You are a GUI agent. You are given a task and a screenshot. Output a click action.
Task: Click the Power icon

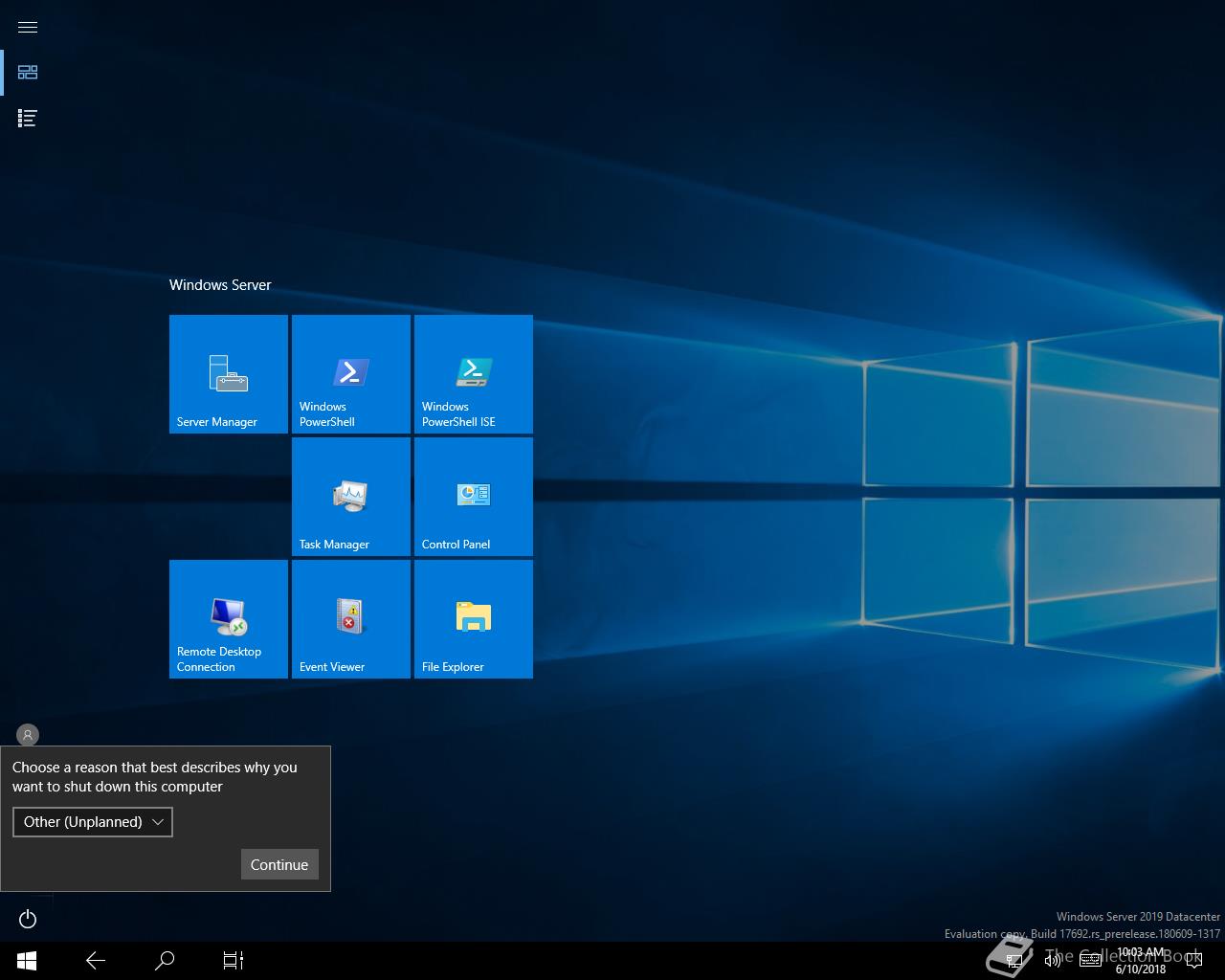tap(28, 919)
